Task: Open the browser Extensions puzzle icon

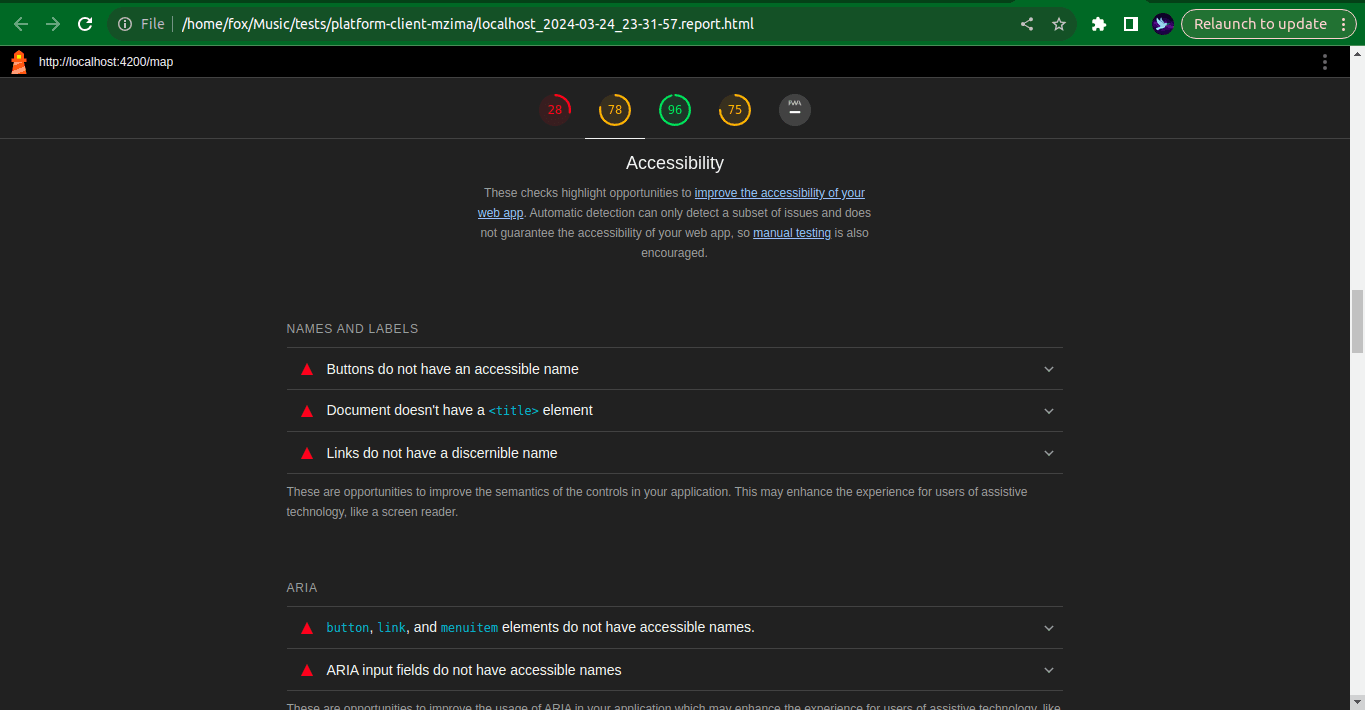Action: pos(1099,24)
